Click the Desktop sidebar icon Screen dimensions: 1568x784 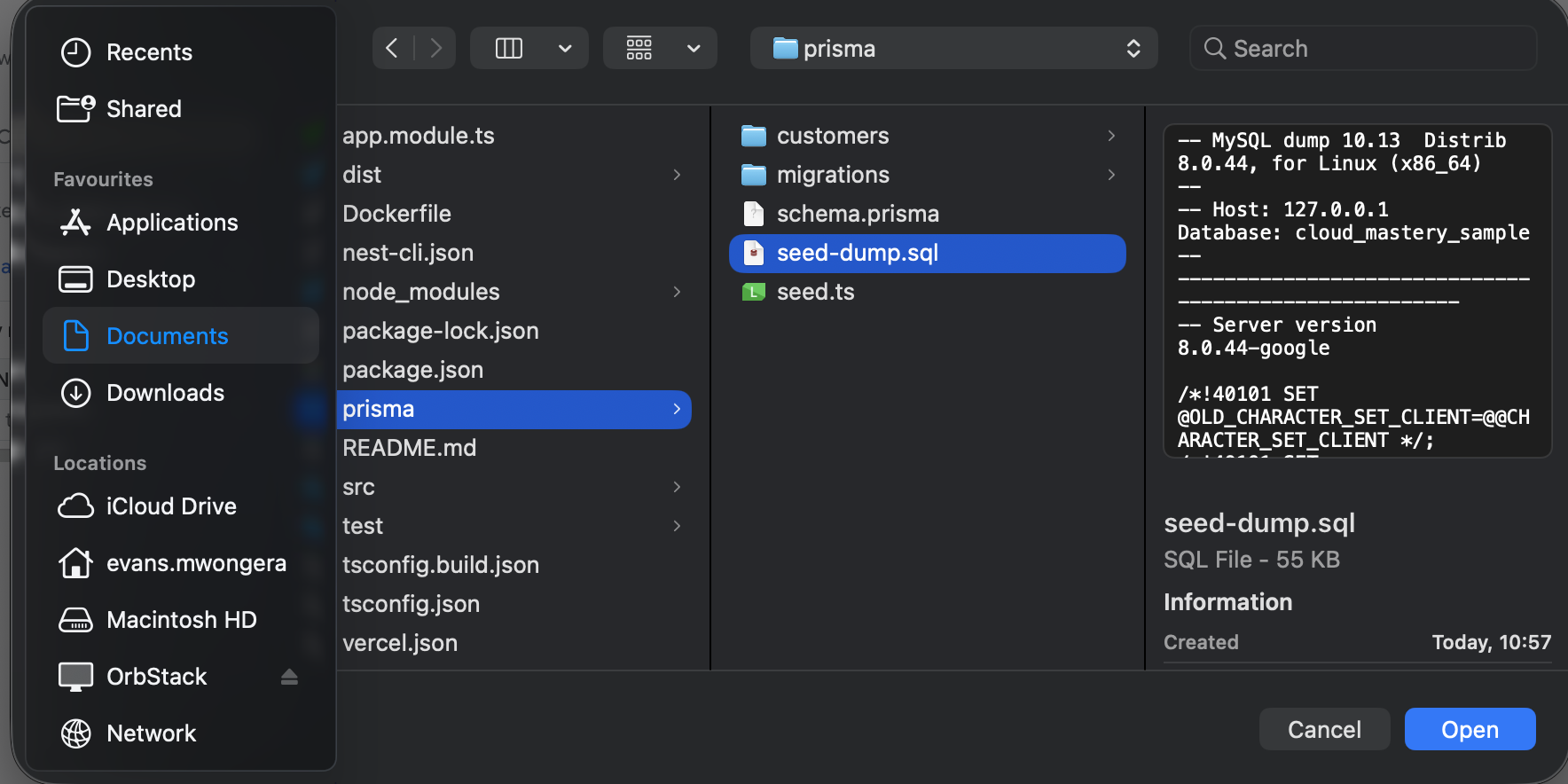75,279
